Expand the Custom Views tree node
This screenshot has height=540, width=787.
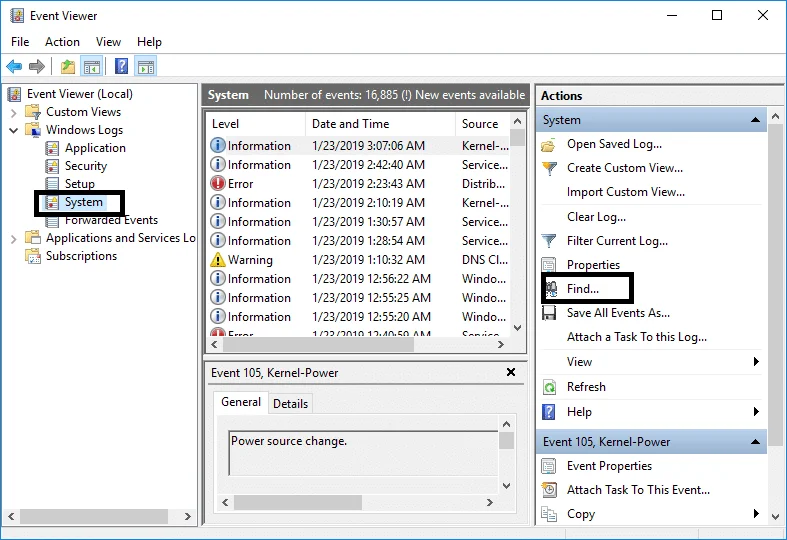(x=14, y=112)
